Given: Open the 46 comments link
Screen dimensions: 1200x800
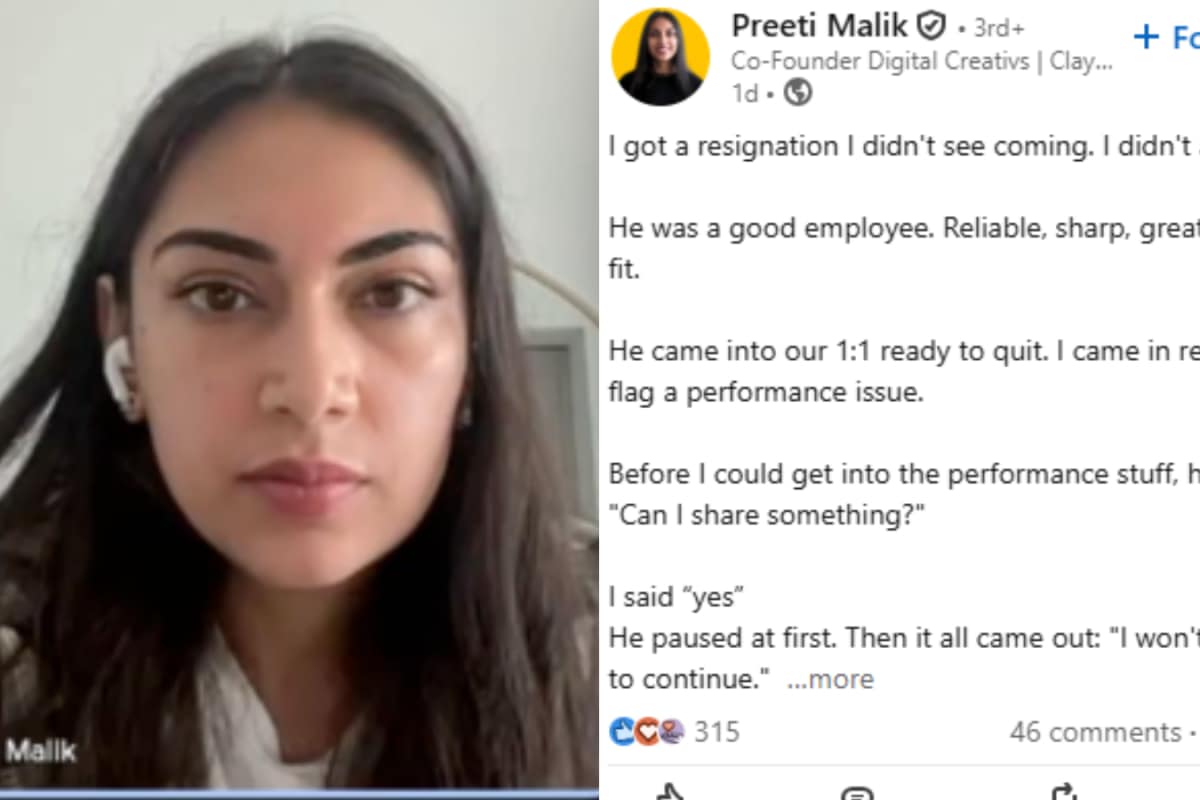Looking at the screenshot, I should pyautogui.click(x=1095, y=732).
